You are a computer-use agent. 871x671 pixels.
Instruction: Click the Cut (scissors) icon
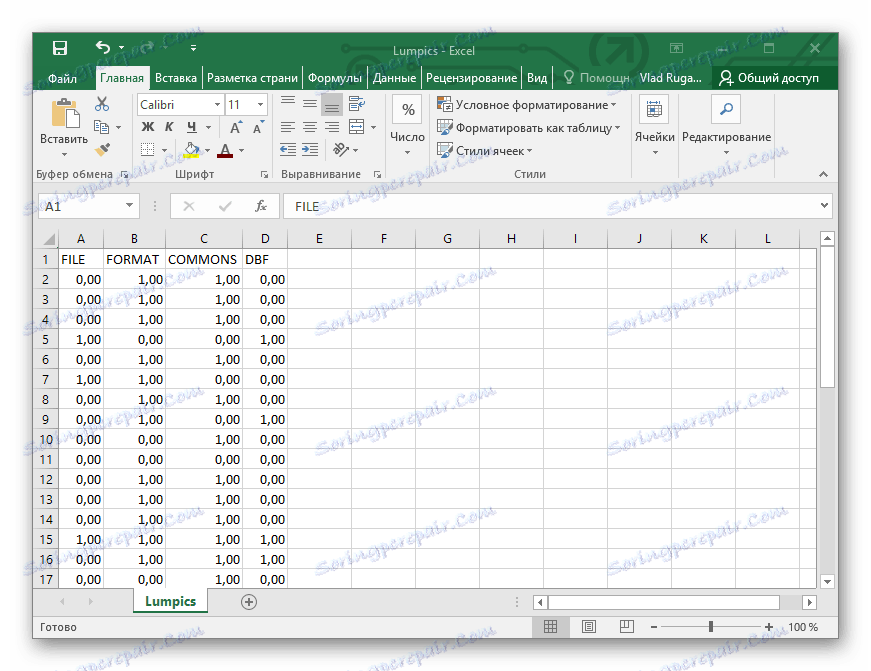[100, 104]
